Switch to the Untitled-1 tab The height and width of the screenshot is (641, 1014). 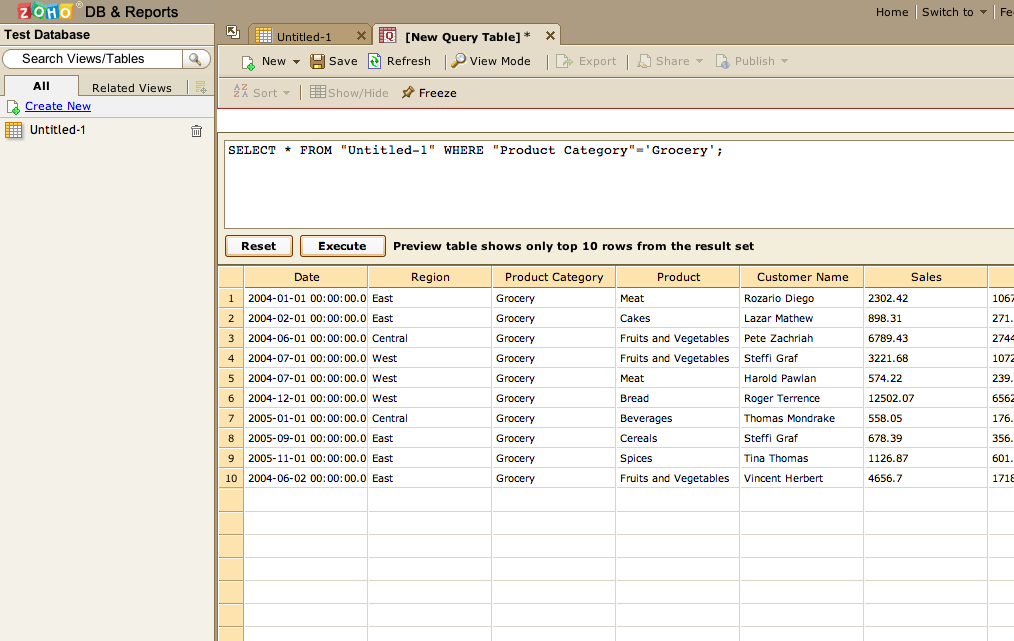tap(304, 37)
